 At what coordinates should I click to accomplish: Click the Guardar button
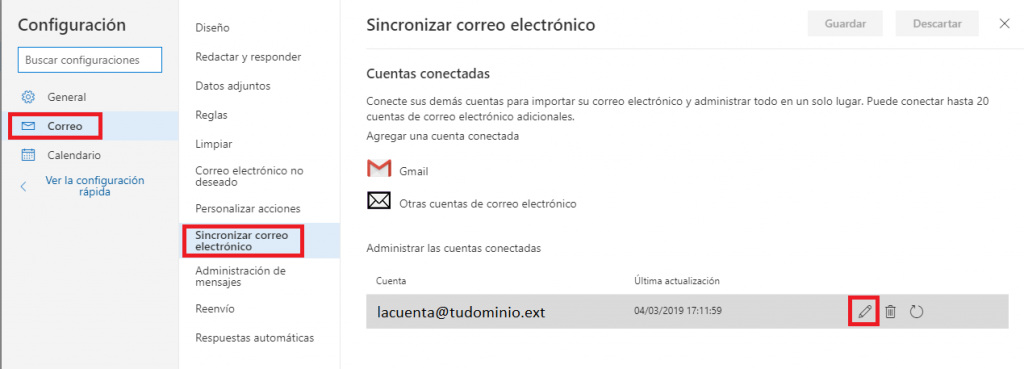[845, 24]
